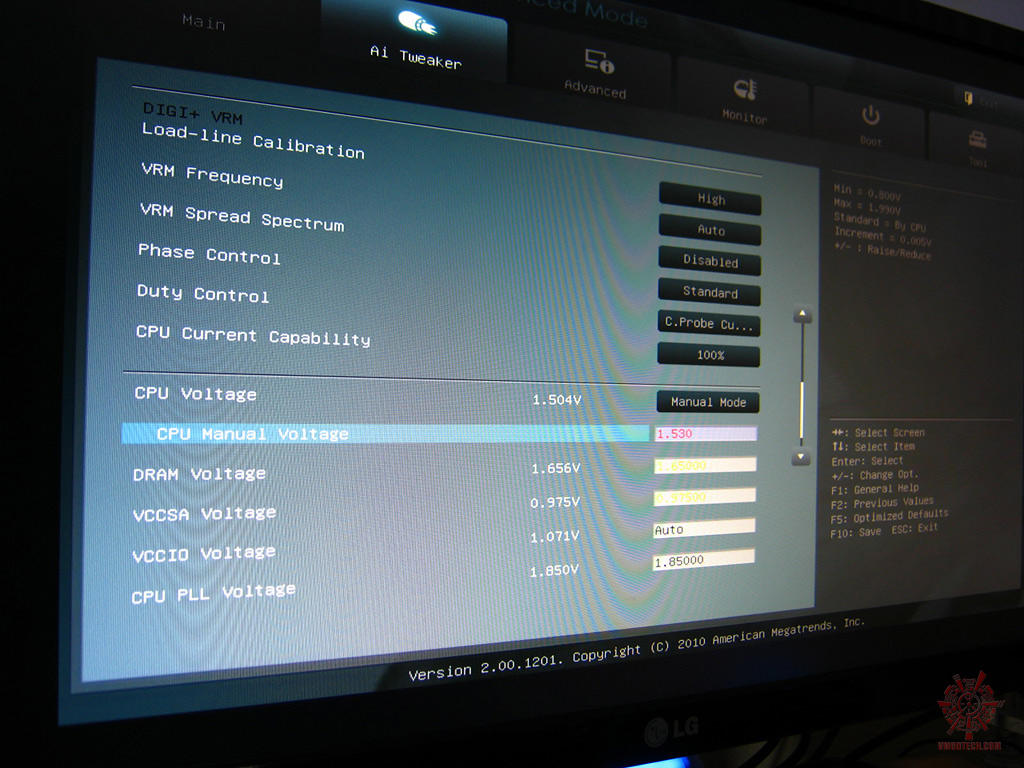Open CPU Current Capability 100% dropdown

coord(709,355)
